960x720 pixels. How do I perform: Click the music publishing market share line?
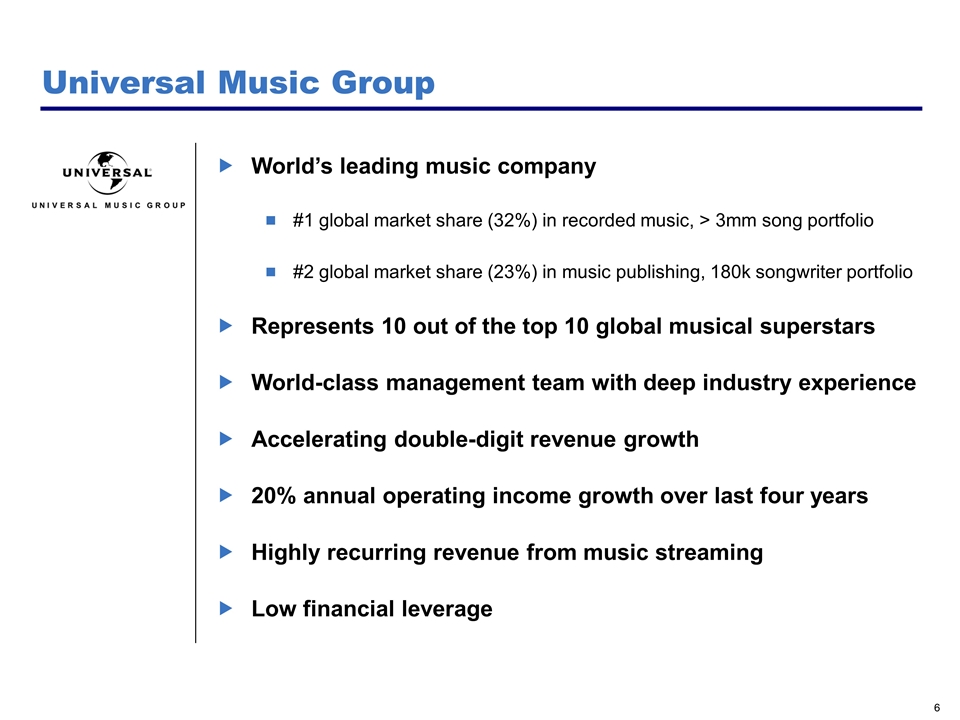[602, 272]
